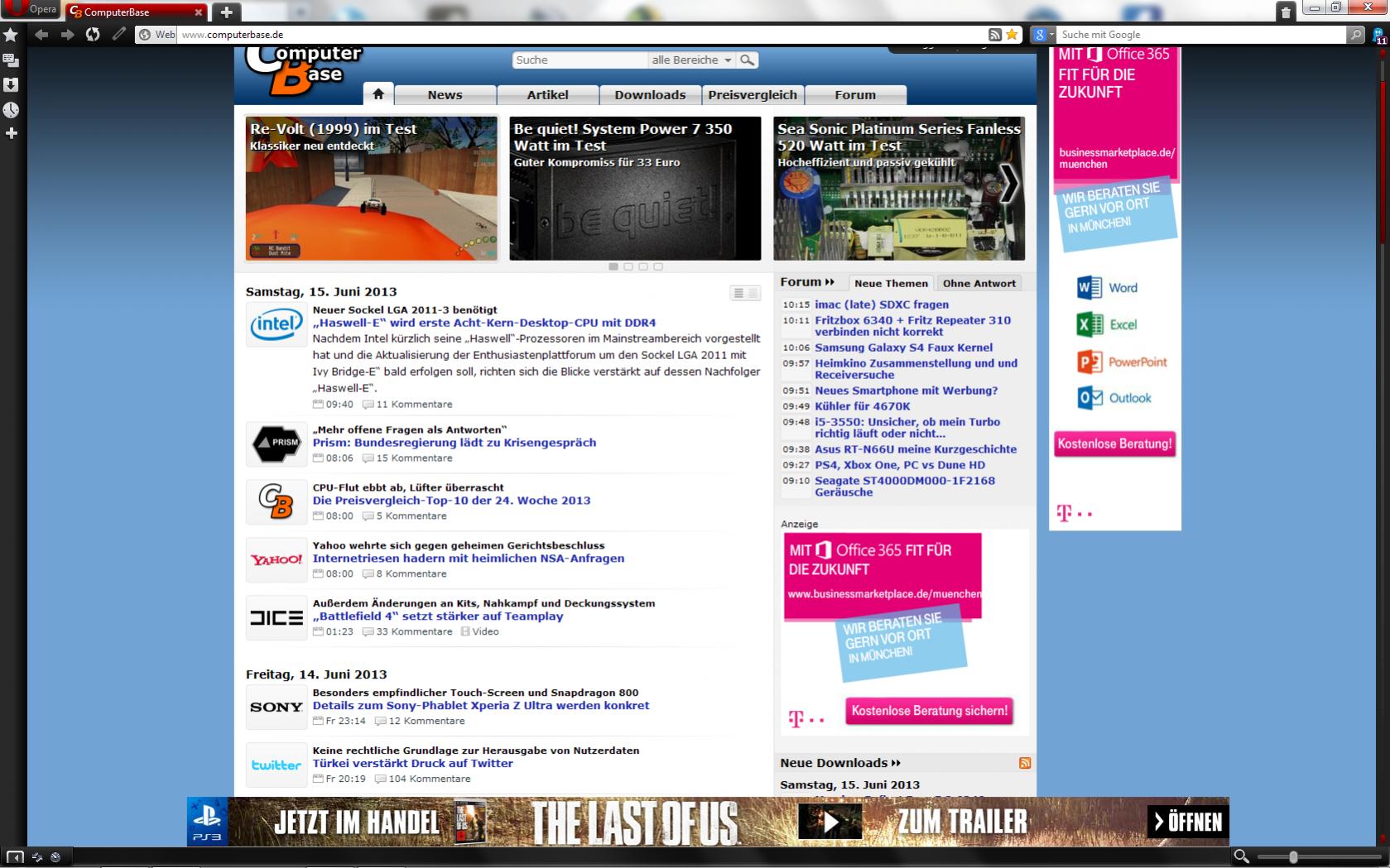
Task: Open the Preisvergleich navigation tab
Action: pyautogui.click(x=753, y=94)
